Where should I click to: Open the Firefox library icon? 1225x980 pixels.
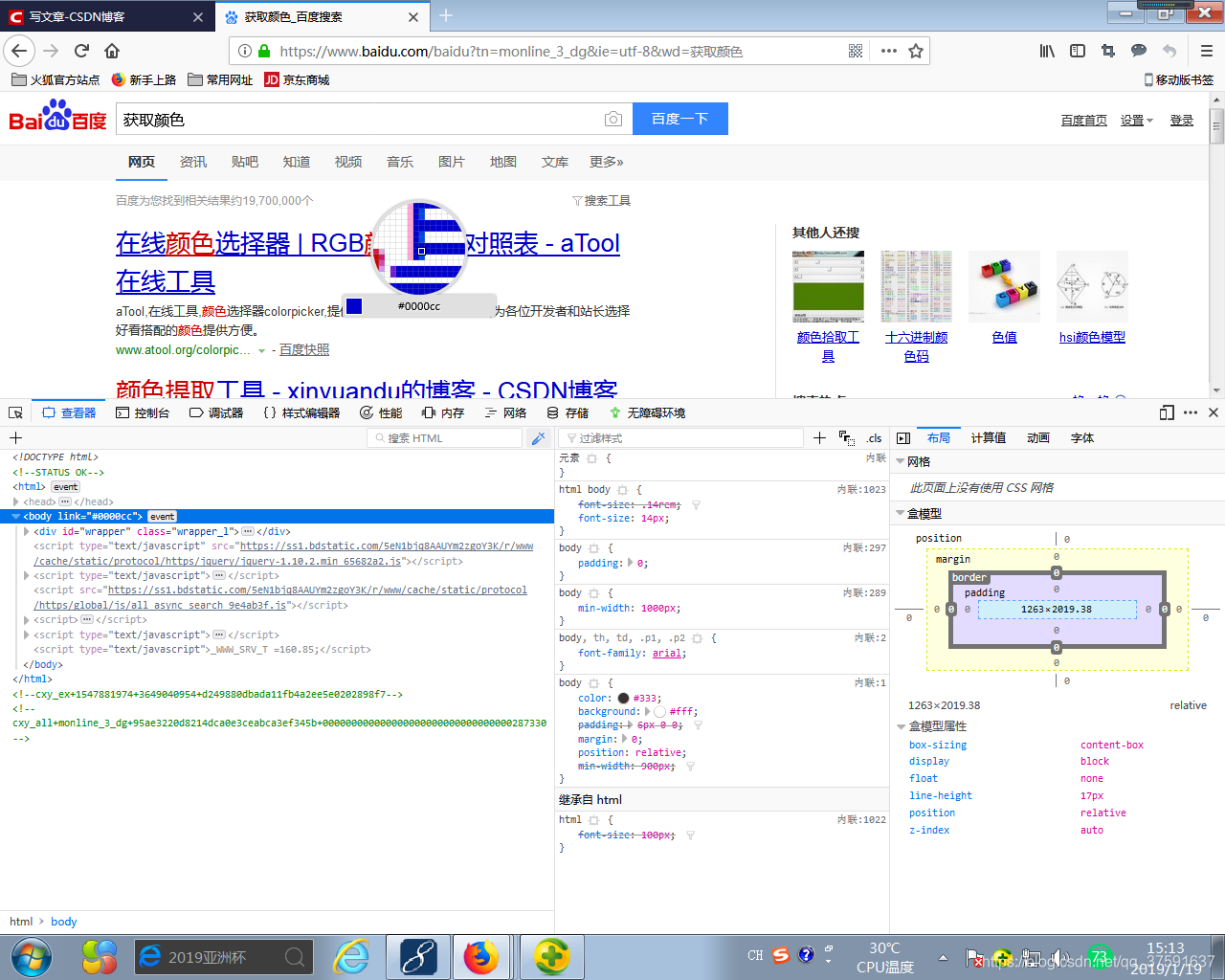1047,51
